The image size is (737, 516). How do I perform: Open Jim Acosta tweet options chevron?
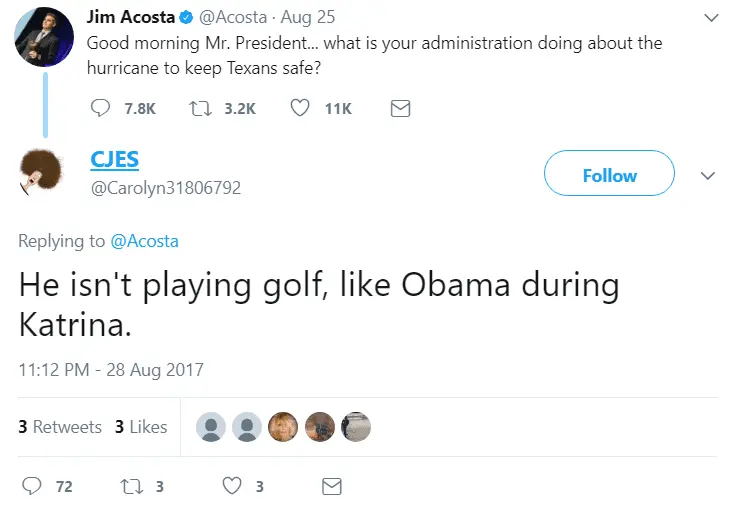click(x=711, y=18)
